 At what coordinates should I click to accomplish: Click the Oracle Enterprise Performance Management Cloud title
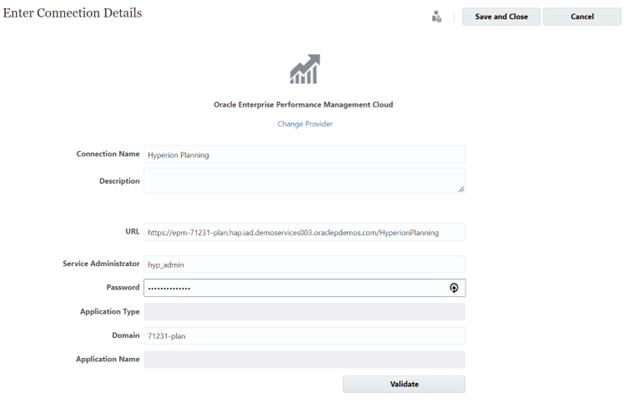(303, 105)
